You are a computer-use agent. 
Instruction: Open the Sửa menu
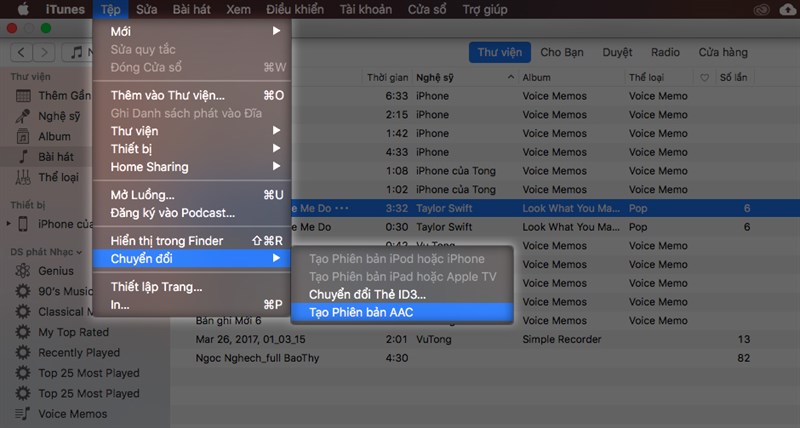(x=146, y=10)
